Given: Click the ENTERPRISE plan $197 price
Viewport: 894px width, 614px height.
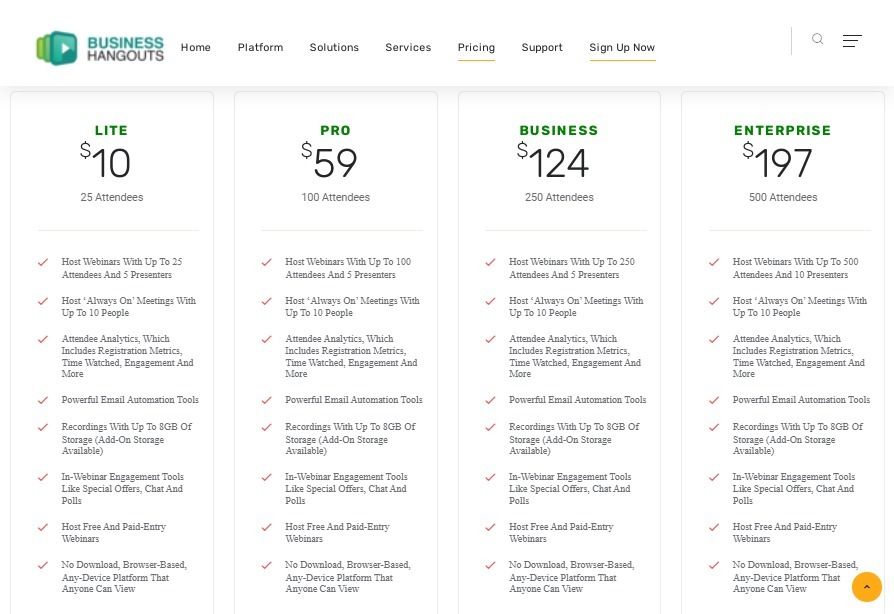Looking at the screenshot, I should coord(777,160).
